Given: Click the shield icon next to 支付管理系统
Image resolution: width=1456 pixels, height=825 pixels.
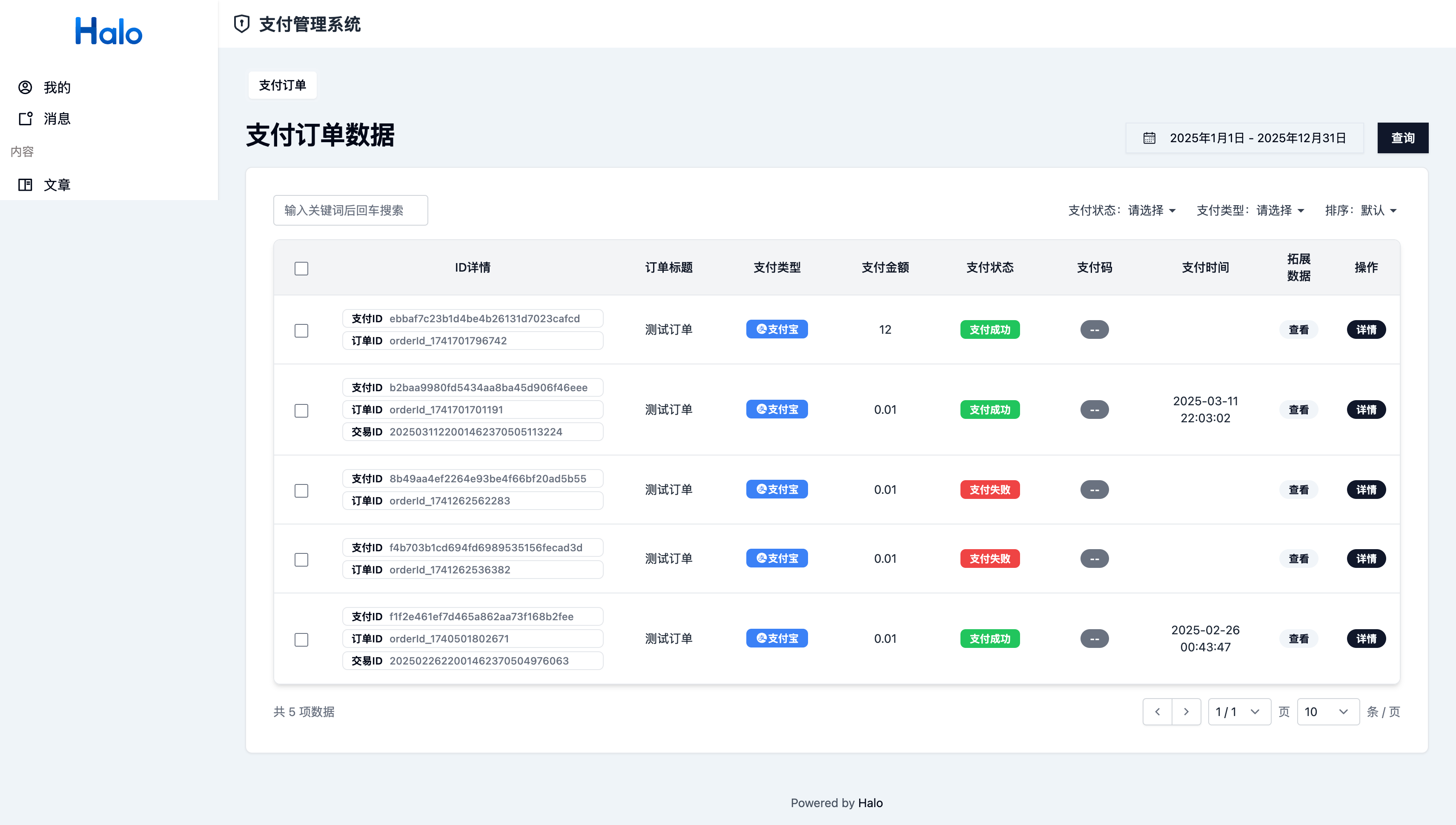Looking at the screenshot, I should tap(243, 24).
